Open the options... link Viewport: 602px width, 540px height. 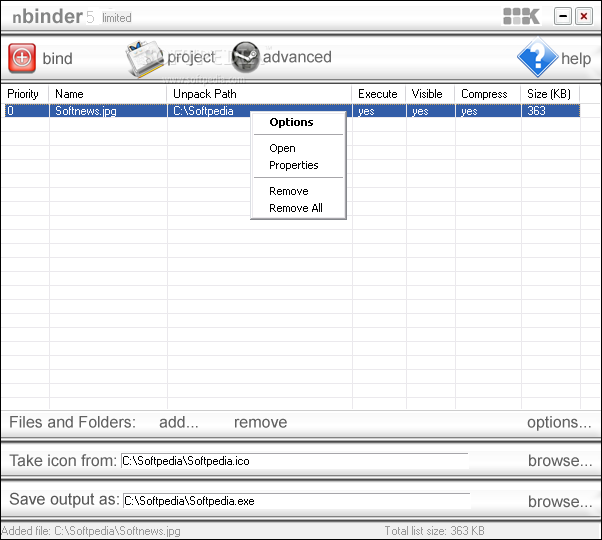click(559, 423)
